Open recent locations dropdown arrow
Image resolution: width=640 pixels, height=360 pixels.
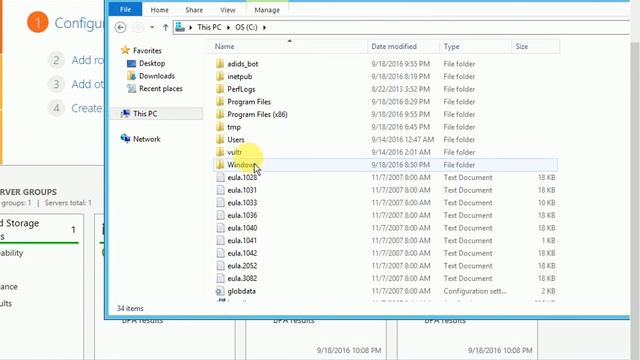pyautogui.click(x=152, y=27)
